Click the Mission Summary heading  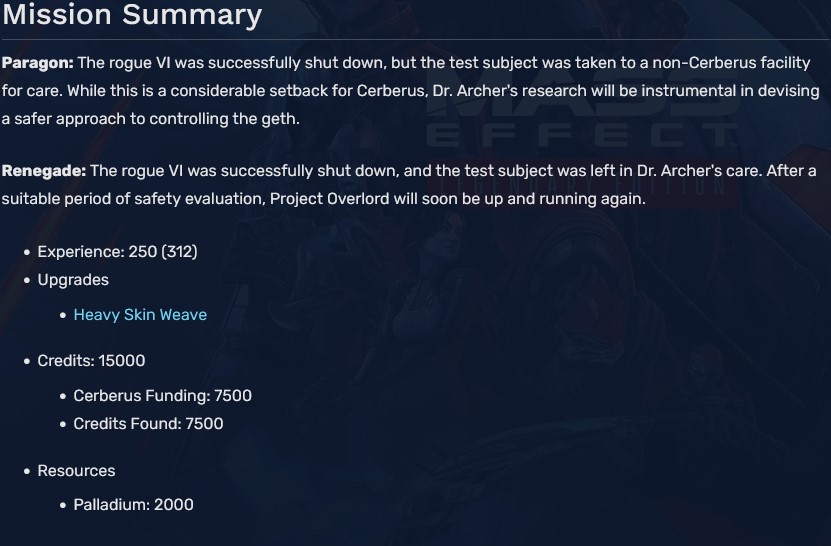click(132, 15)
